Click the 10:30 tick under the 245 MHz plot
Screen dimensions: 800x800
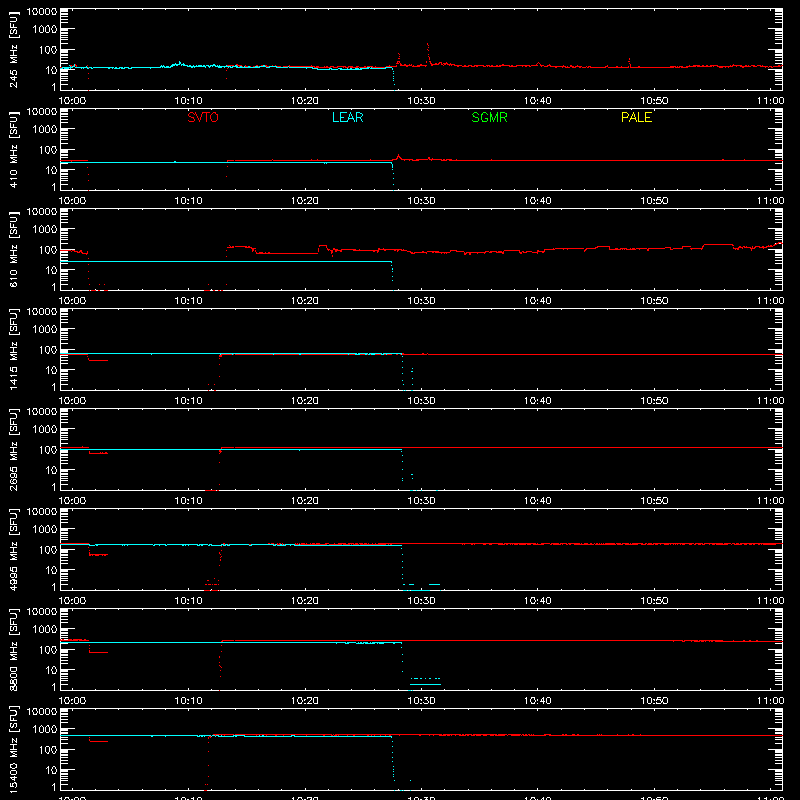[x=421, y=101]
